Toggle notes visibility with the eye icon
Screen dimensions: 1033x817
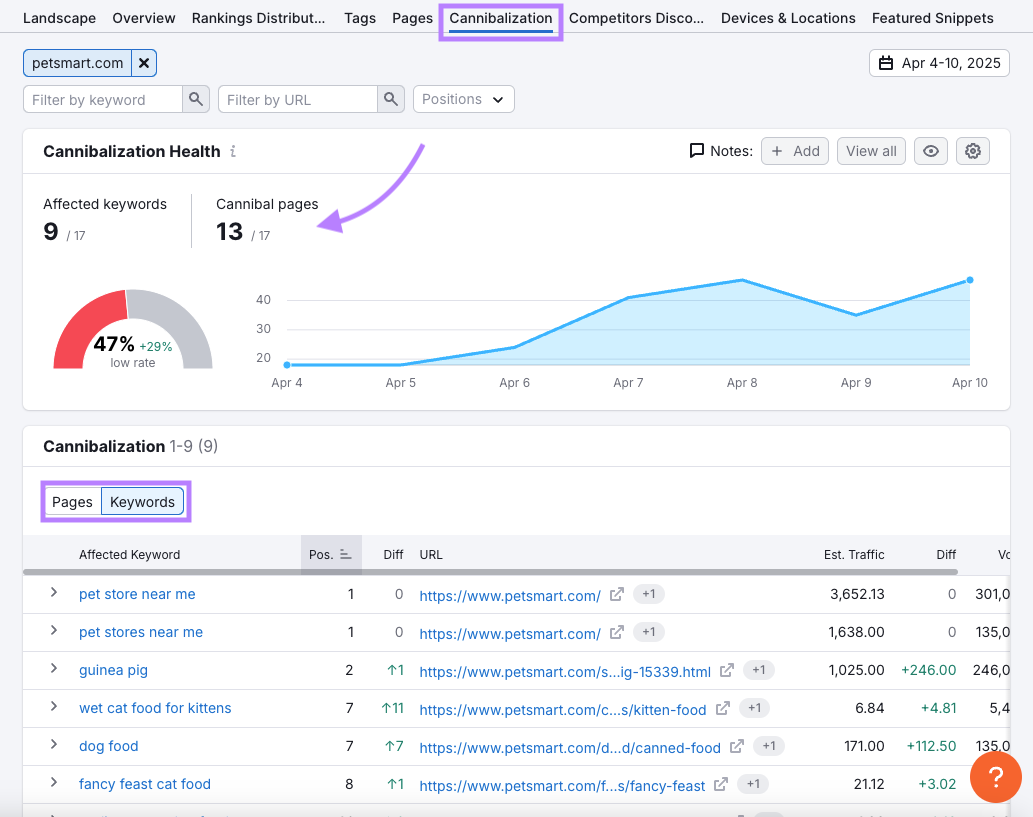(931, 151)
